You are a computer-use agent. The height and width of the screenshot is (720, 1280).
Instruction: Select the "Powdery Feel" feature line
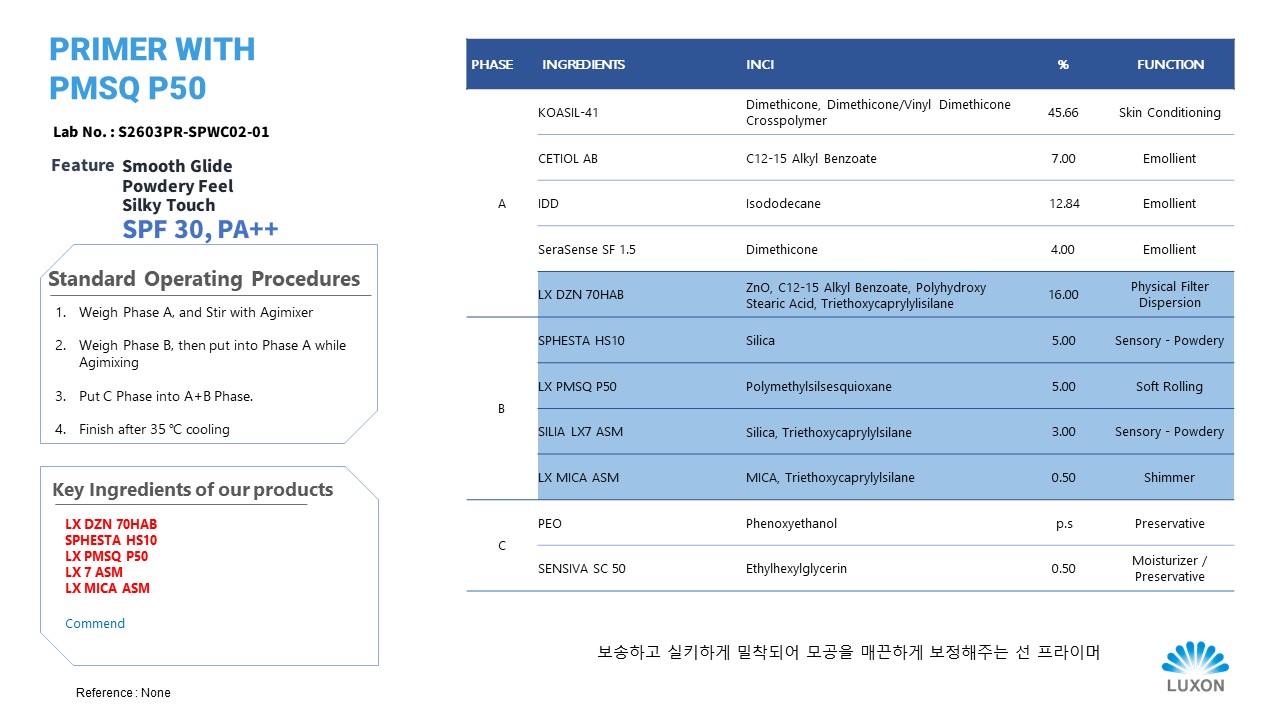(178, 186)
